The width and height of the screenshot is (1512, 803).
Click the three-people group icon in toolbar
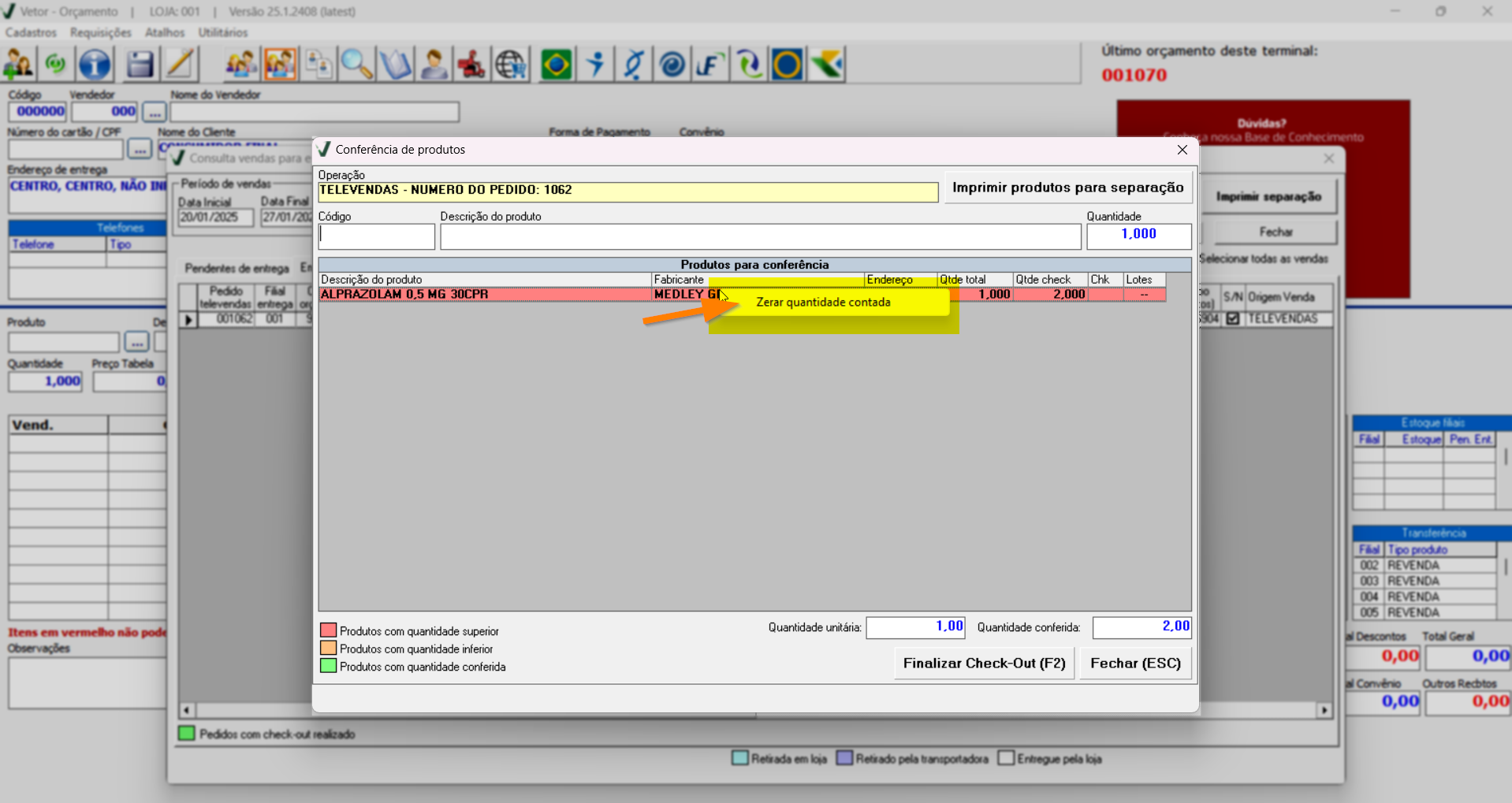coord(240,64)
